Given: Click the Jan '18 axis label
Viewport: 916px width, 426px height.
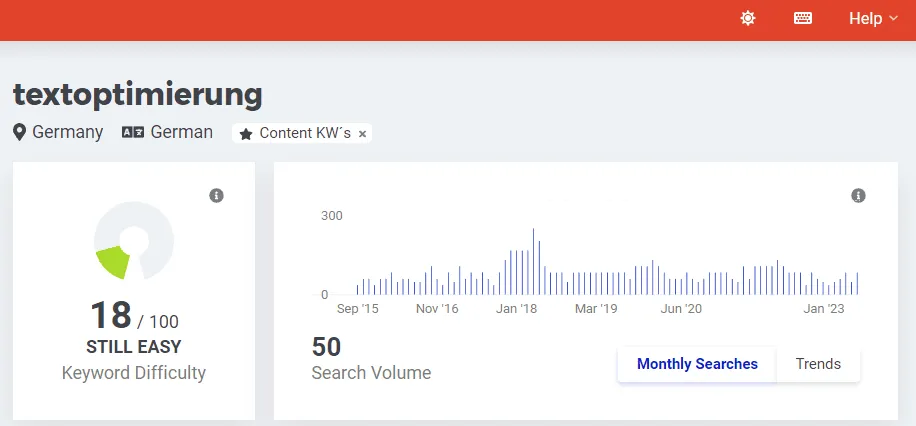Looking at the screenshot, I should [516, 309].
